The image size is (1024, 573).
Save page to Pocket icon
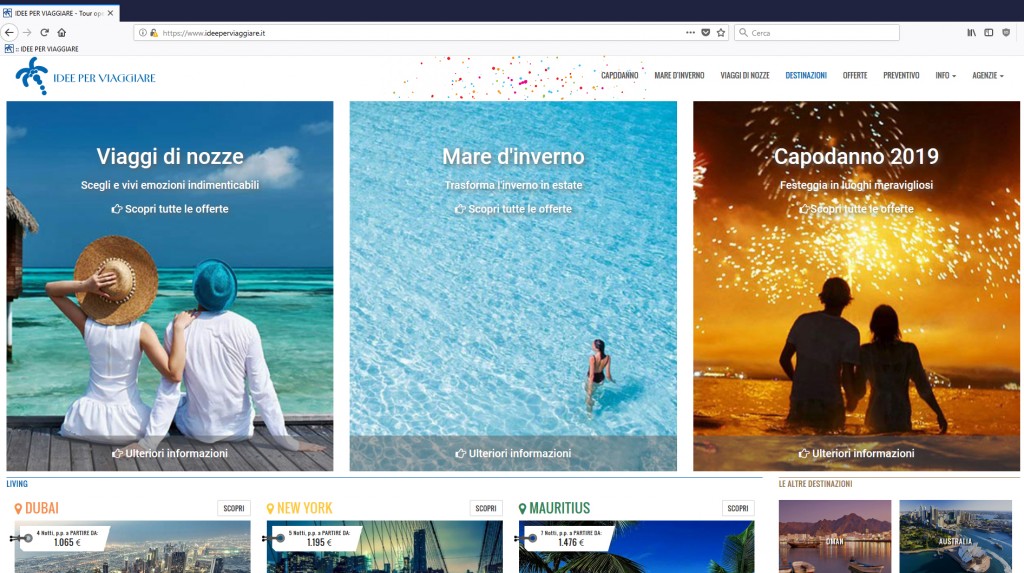coord(705,32)
